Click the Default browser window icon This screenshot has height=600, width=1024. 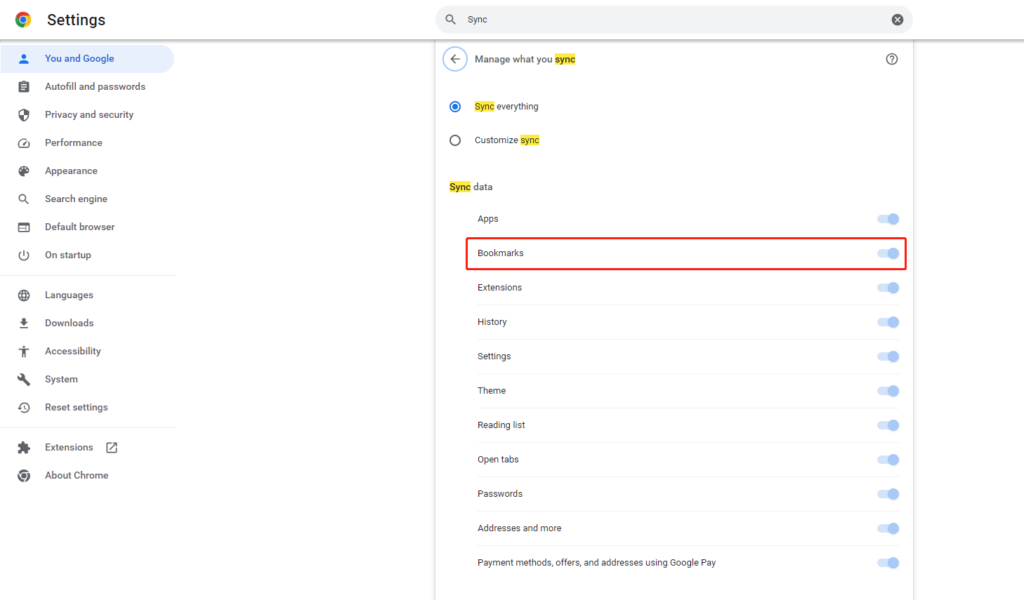coord(24,227)
